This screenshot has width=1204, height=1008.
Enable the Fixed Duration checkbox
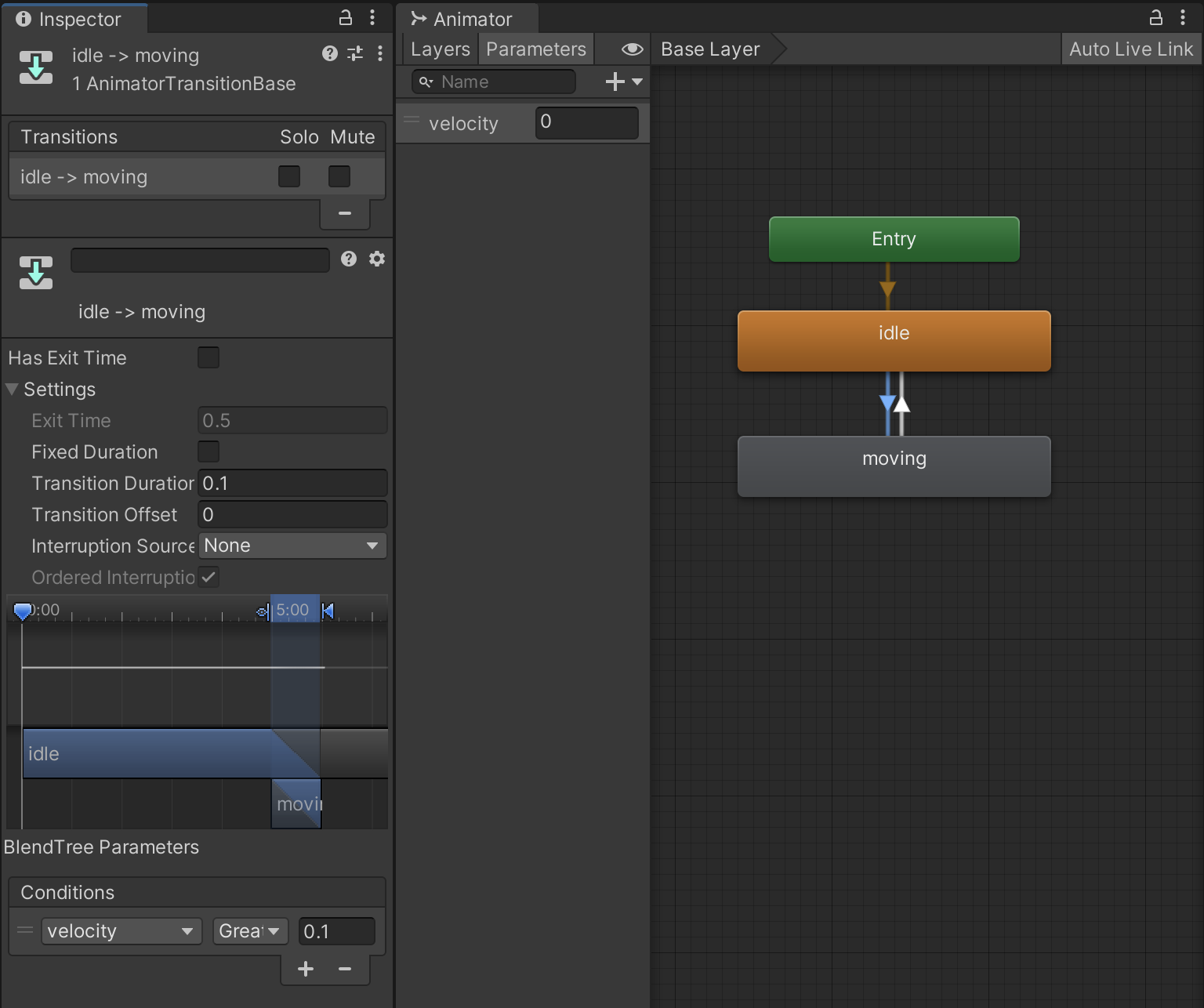pyautogui.click(x=209, y=451)
